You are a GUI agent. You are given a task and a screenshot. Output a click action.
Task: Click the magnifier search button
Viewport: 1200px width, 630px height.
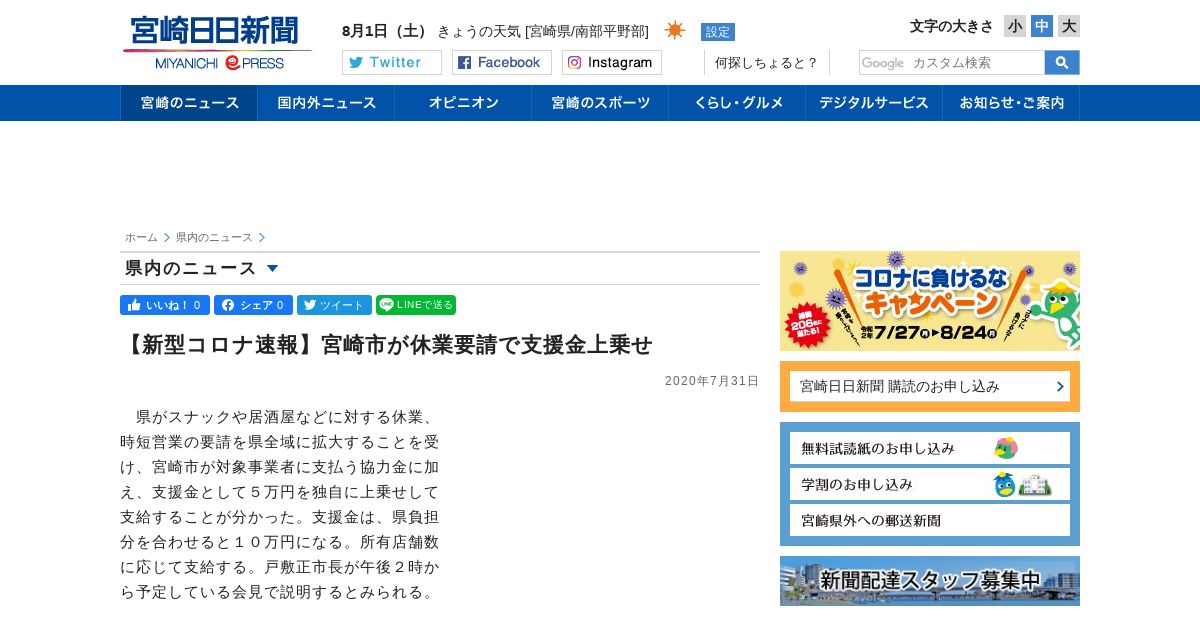[x=1062, y=62]
